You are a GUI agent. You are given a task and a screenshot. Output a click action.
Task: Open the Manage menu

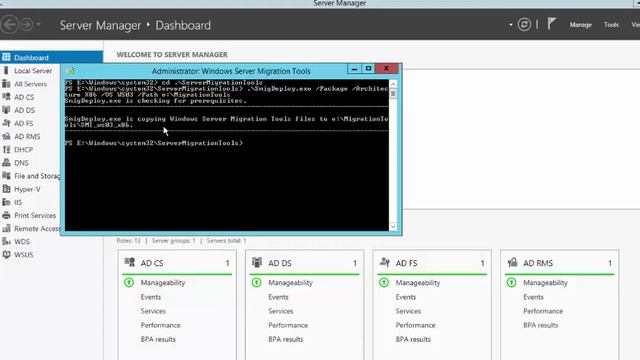pos(580,25)
